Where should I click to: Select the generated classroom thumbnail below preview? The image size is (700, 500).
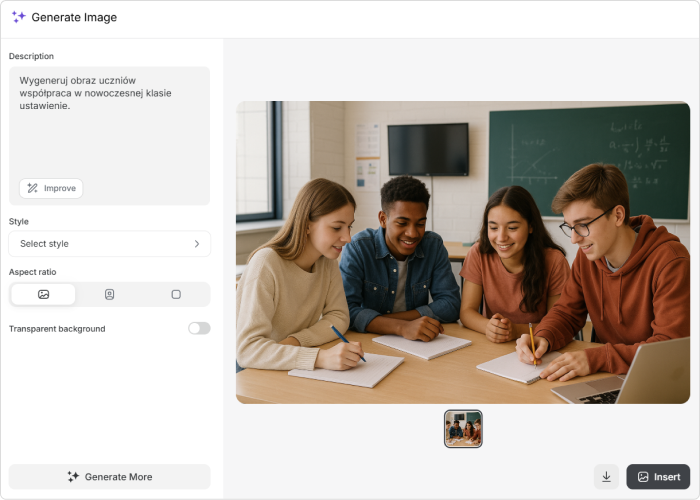point(463,428)
